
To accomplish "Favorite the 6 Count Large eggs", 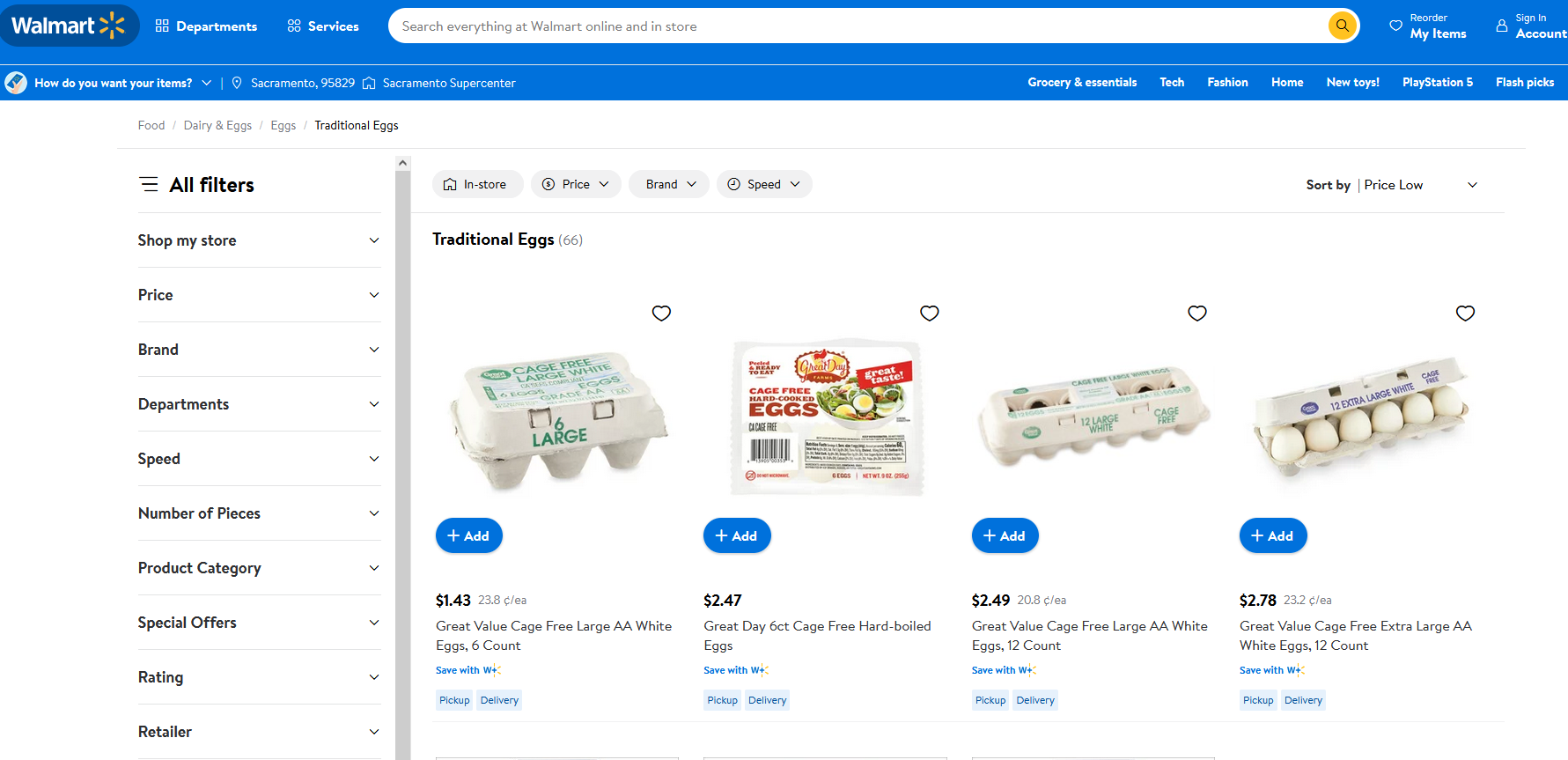I will pos(661,314).
